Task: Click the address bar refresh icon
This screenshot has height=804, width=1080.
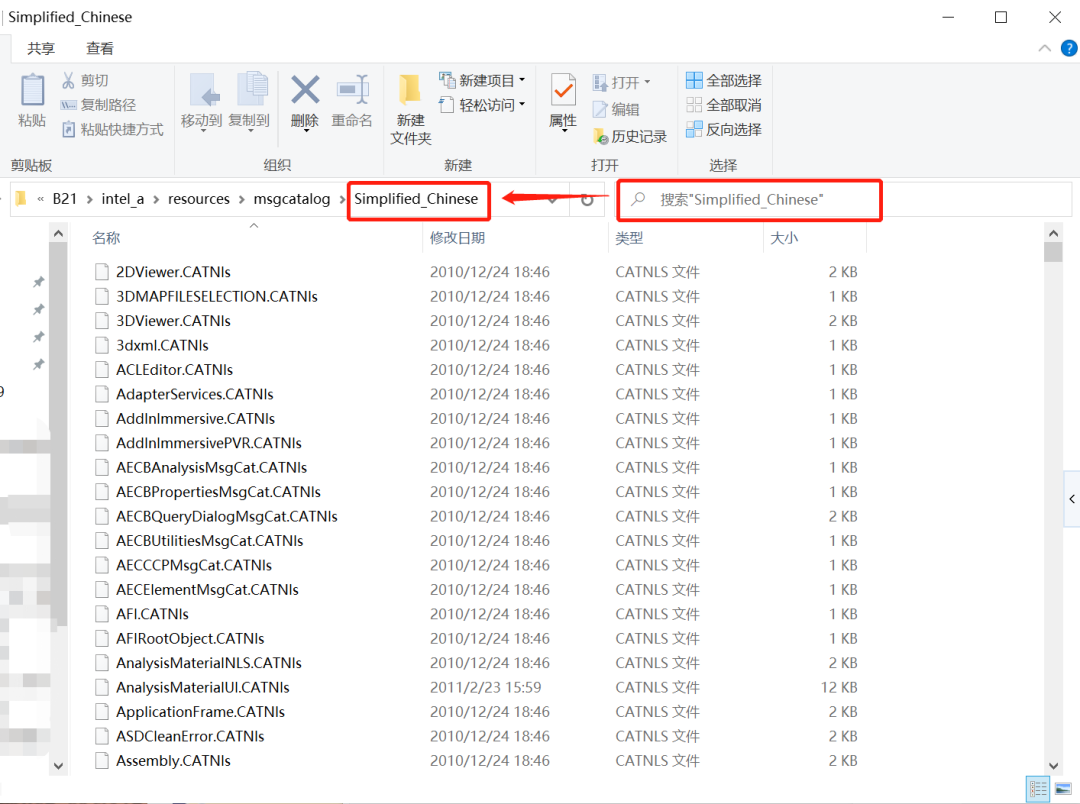Action: point(587,199)
